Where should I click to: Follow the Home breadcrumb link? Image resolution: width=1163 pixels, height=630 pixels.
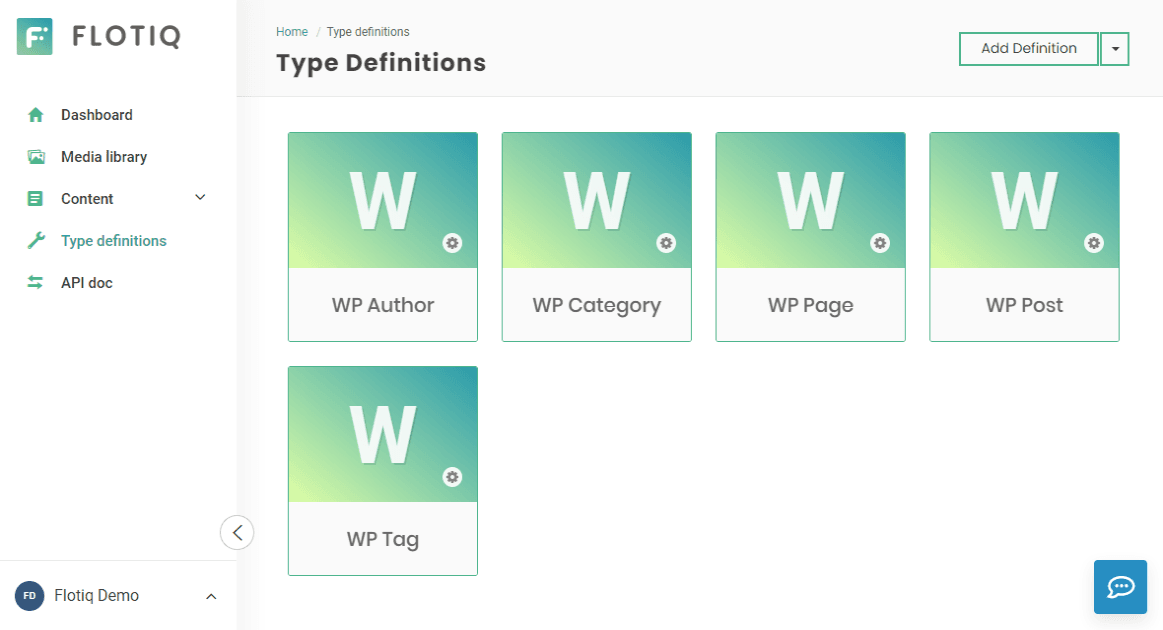[x=291, y=32]
